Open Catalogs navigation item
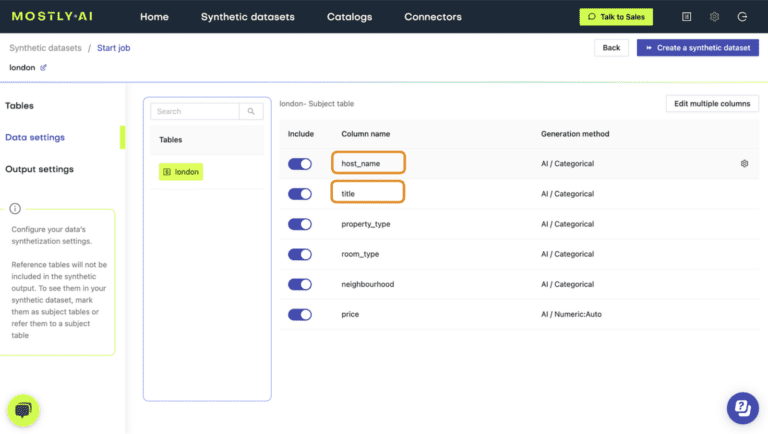Screen dimensions: 768x434 point(349,17)
